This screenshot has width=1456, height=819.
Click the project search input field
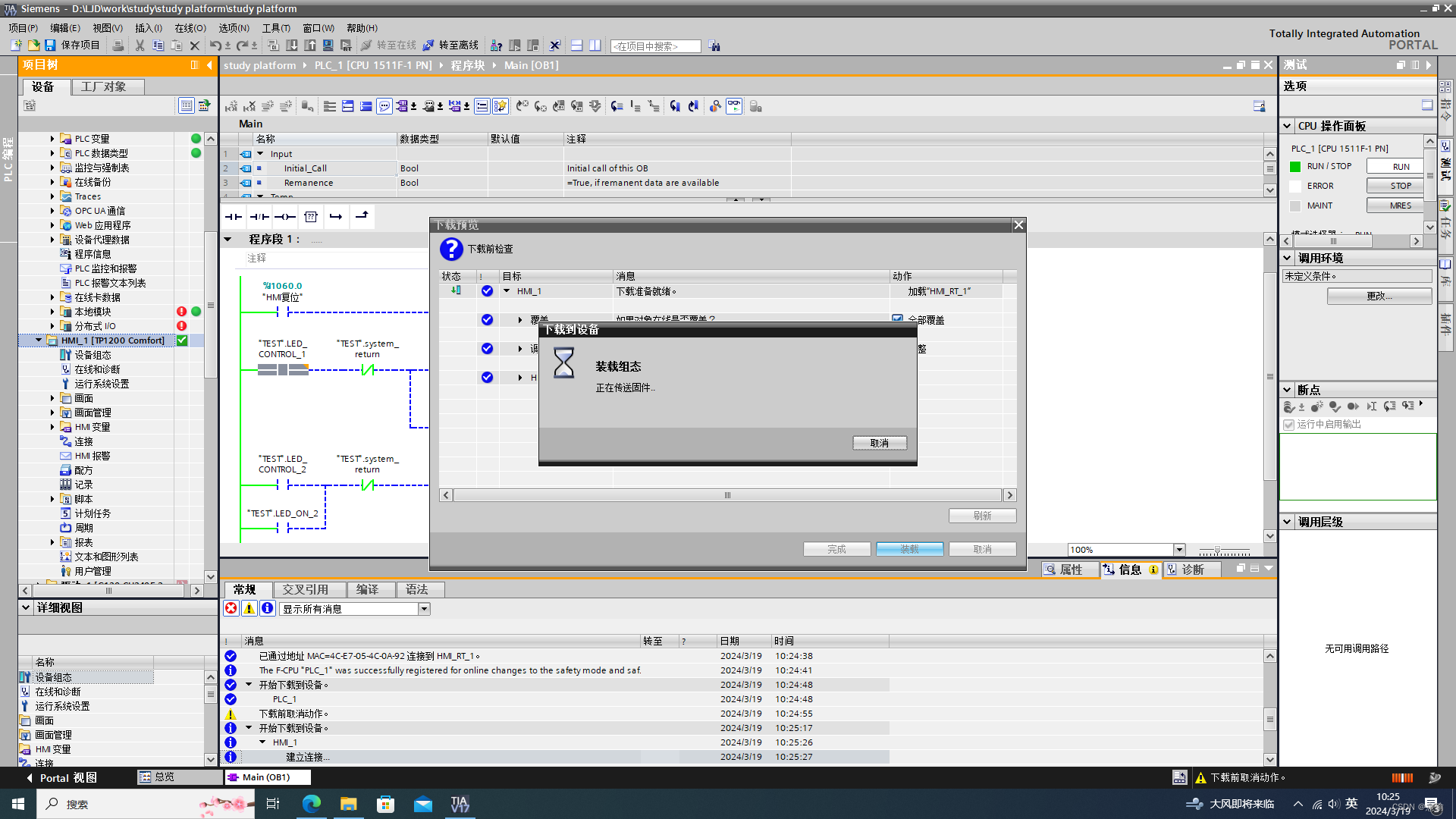655,46
